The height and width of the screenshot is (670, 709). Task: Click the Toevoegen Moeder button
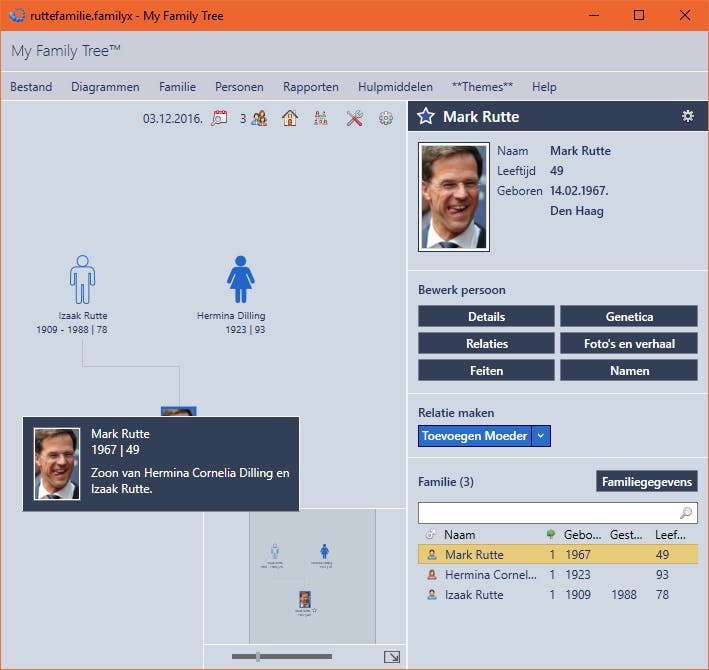point(474,436)
